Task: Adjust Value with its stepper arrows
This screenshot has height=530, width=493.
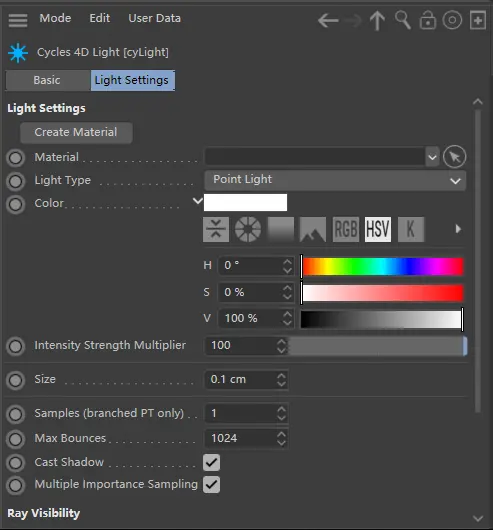Action: (x=288, y=319)
